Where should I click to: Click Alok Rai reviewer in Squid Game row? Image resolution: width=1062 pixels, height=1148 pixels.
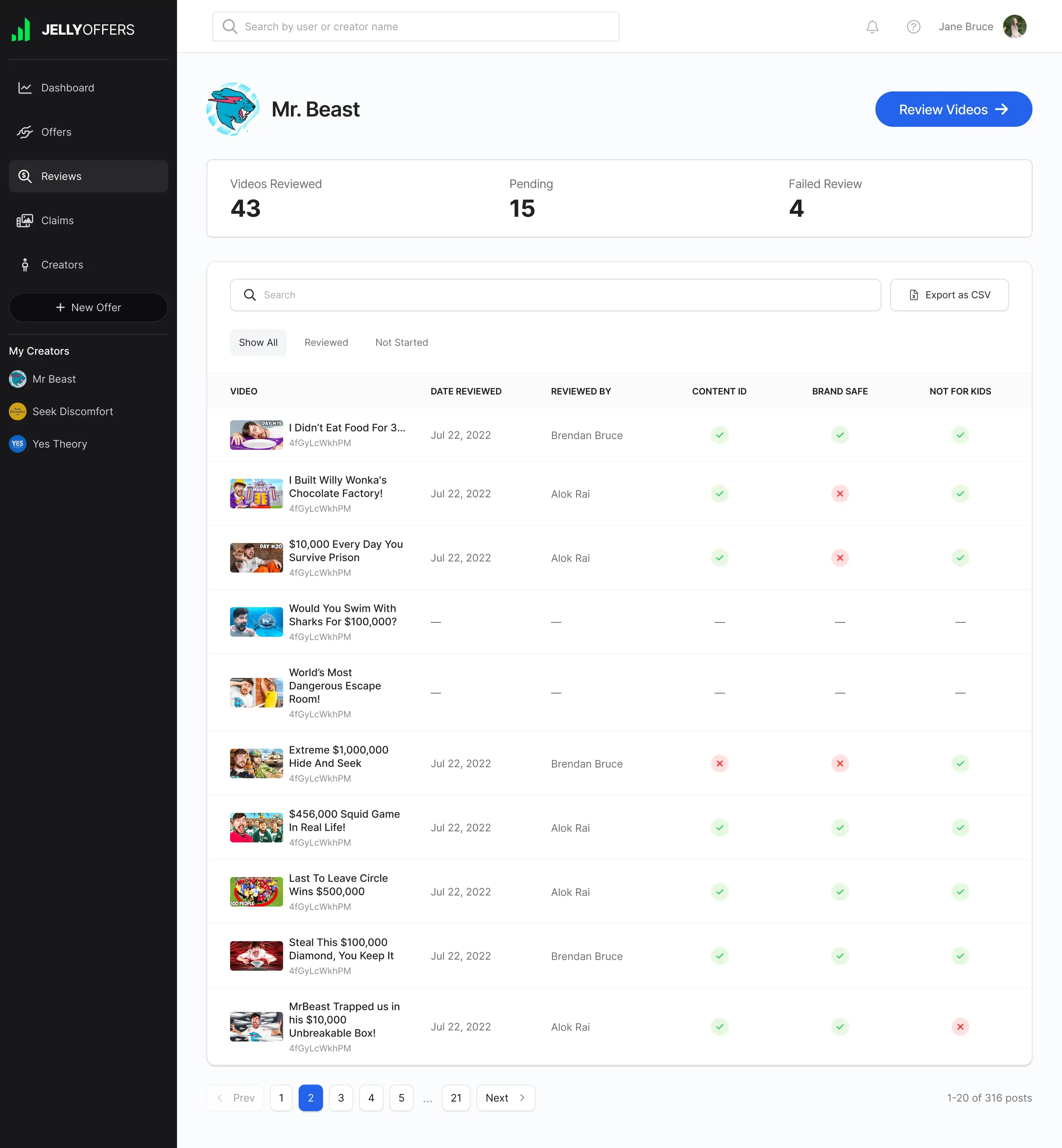570,828
